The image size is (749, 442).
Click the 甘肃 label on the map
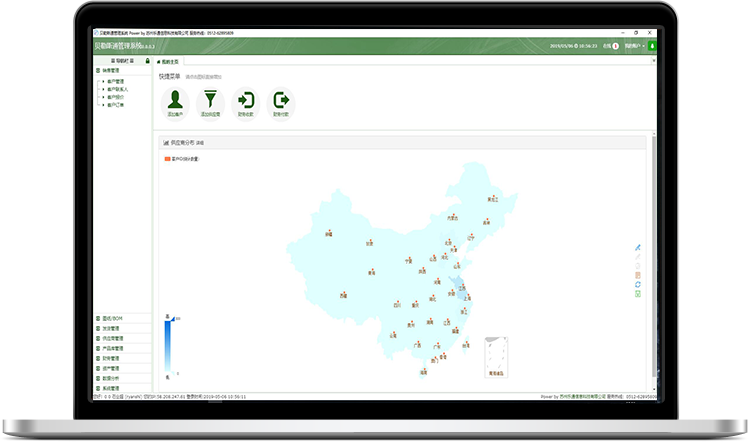369,243
